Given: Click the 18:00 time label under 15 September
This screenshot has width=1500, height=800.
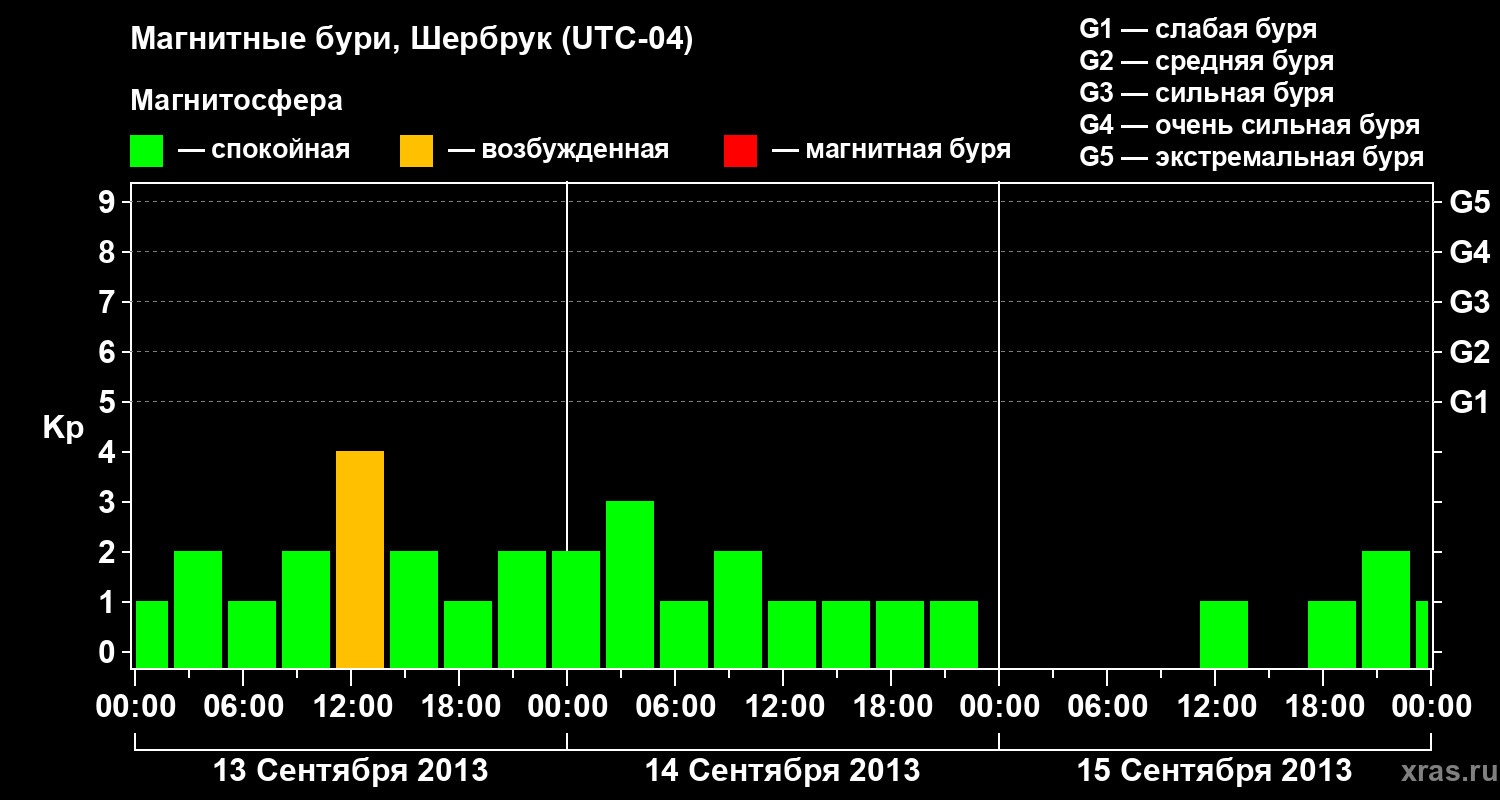Looking at the screenshot, I should (x=1323, y=707).
